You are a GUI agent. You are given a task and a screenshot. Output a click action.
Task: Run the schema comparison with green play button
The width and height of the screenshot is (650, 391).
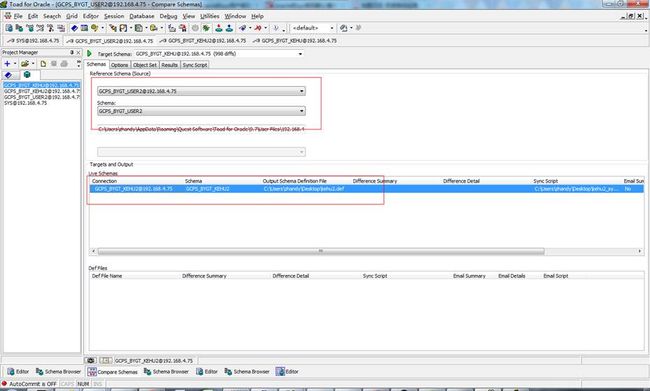[x=90, y=53]
